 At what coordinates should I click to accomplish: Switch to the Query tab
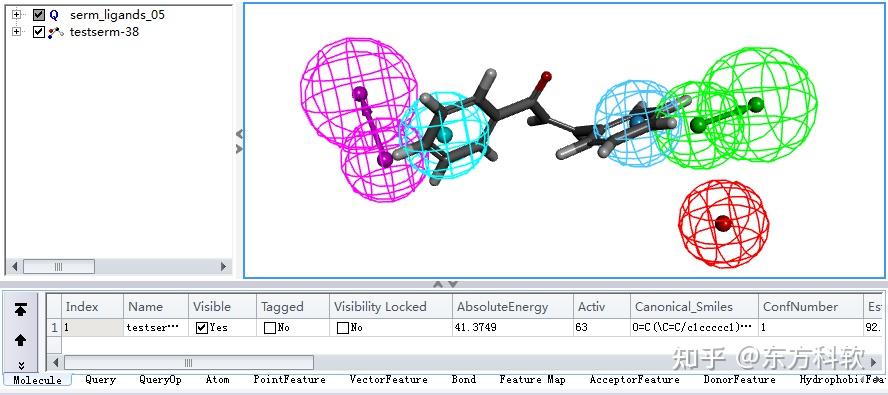(x=101, y=380)
